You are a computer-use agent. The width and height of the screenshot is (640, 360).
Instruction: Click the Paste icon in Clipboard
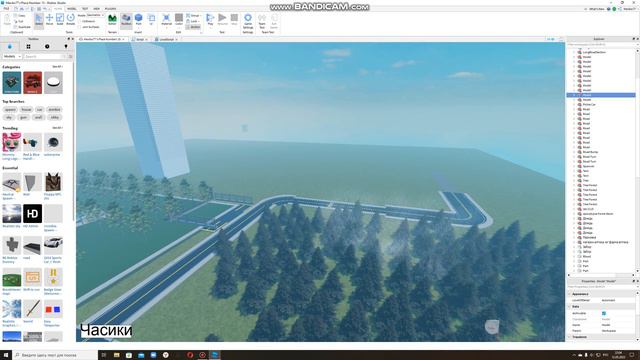click(7, 20)
